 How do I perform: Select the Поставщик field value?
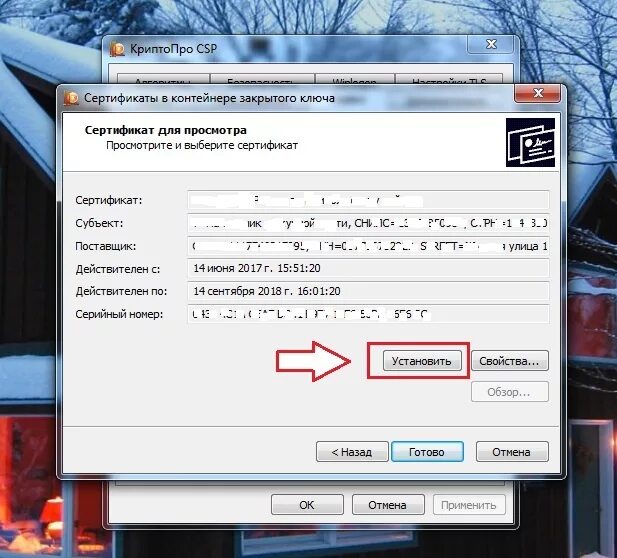click(x=368, y=246)
